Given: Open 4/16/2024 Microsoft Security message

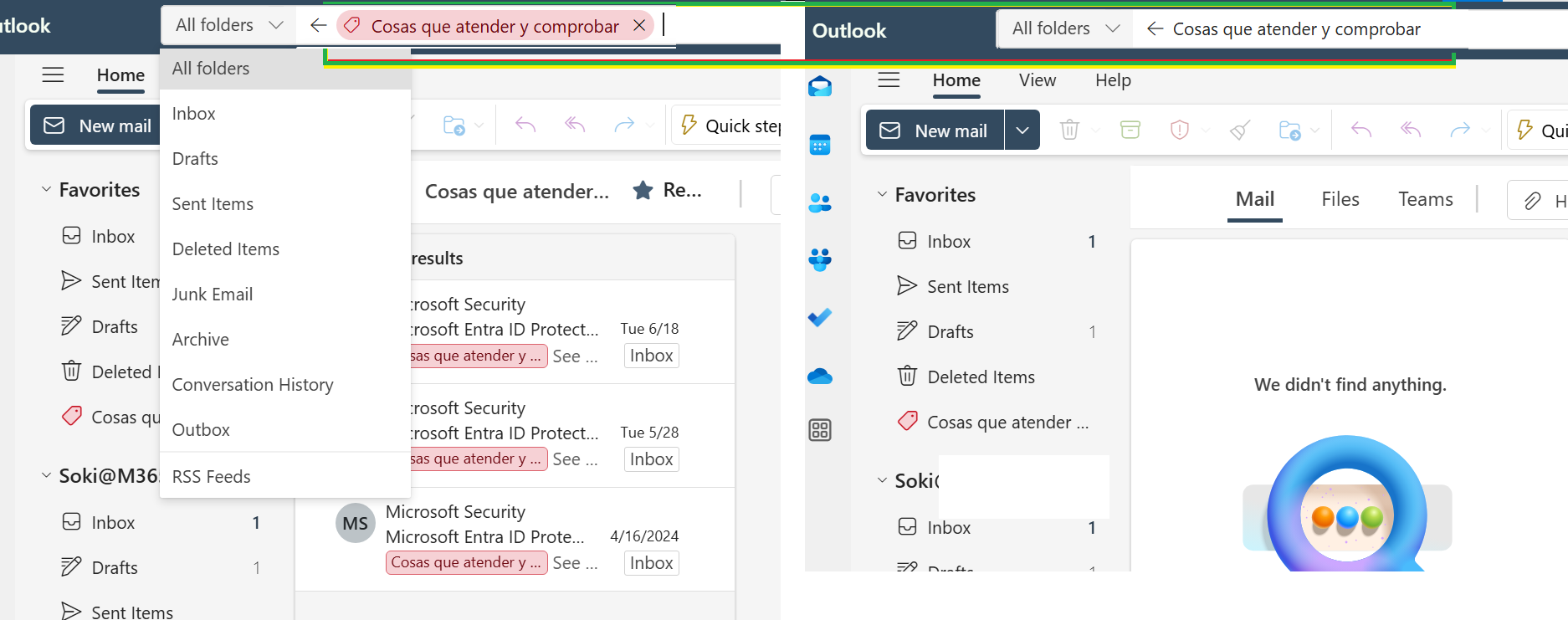Looking at the screenshot, I should click(515, 539).
